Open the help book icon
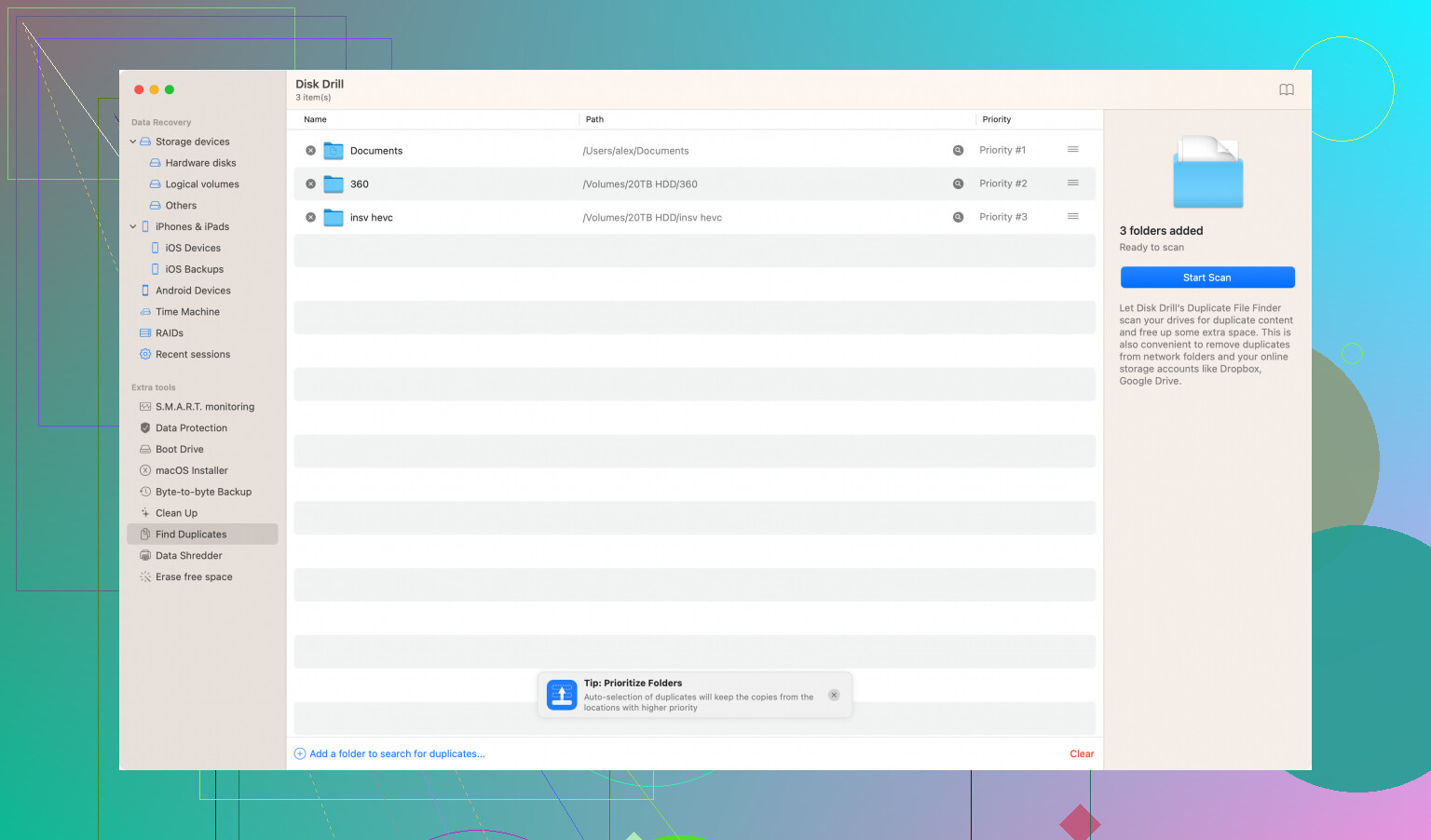The width and height of the screenshot is (1431, 840). pos(1286,89)
